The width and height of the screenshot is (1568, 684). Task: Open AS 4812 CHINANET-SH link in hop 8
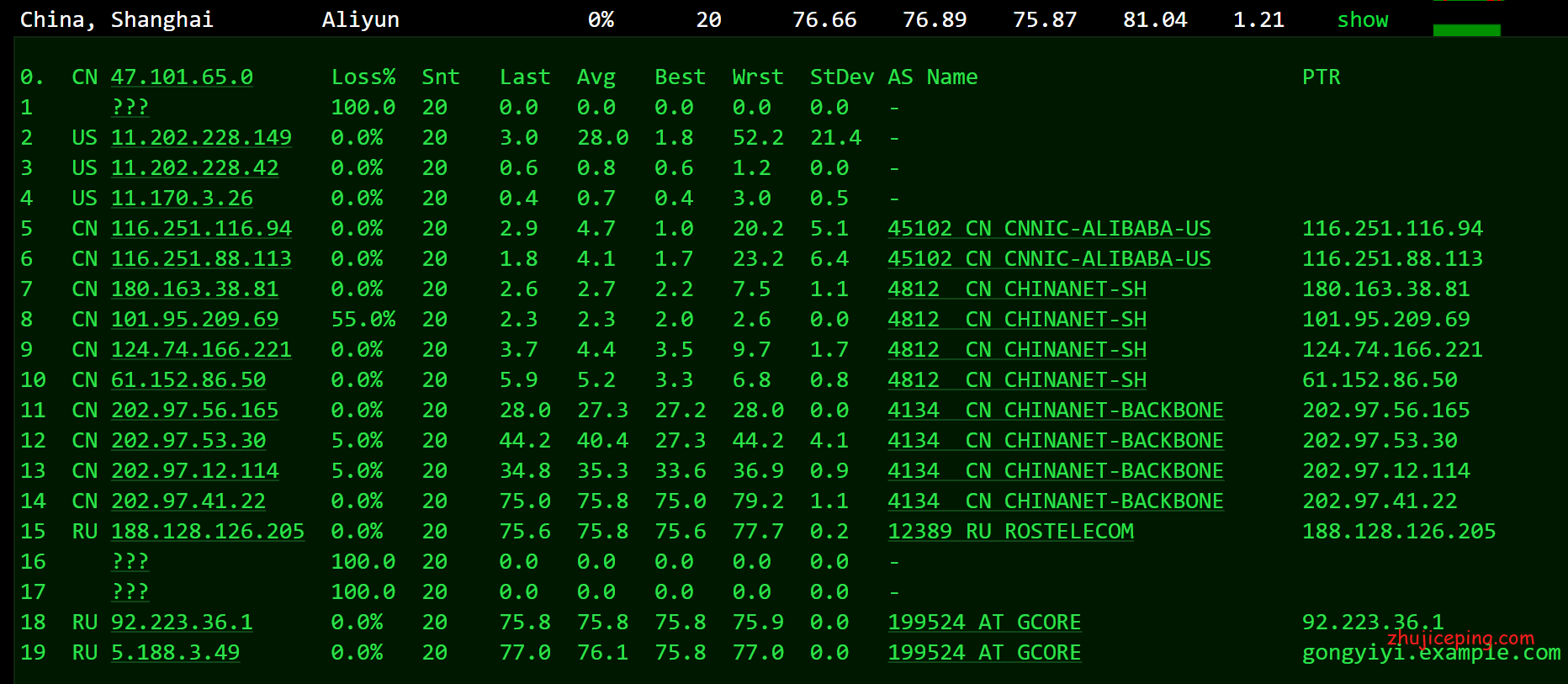1017,320
